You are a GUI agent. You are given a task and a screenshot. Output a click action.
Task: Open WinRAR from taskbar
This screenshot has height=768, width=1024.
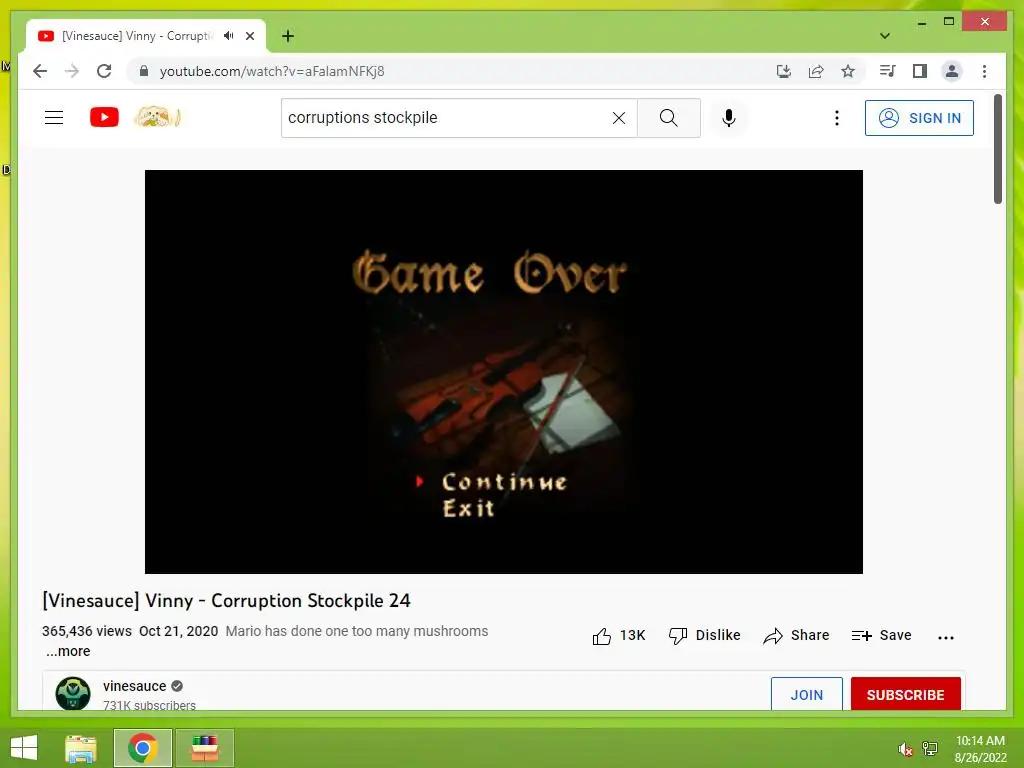coord(204,748)
